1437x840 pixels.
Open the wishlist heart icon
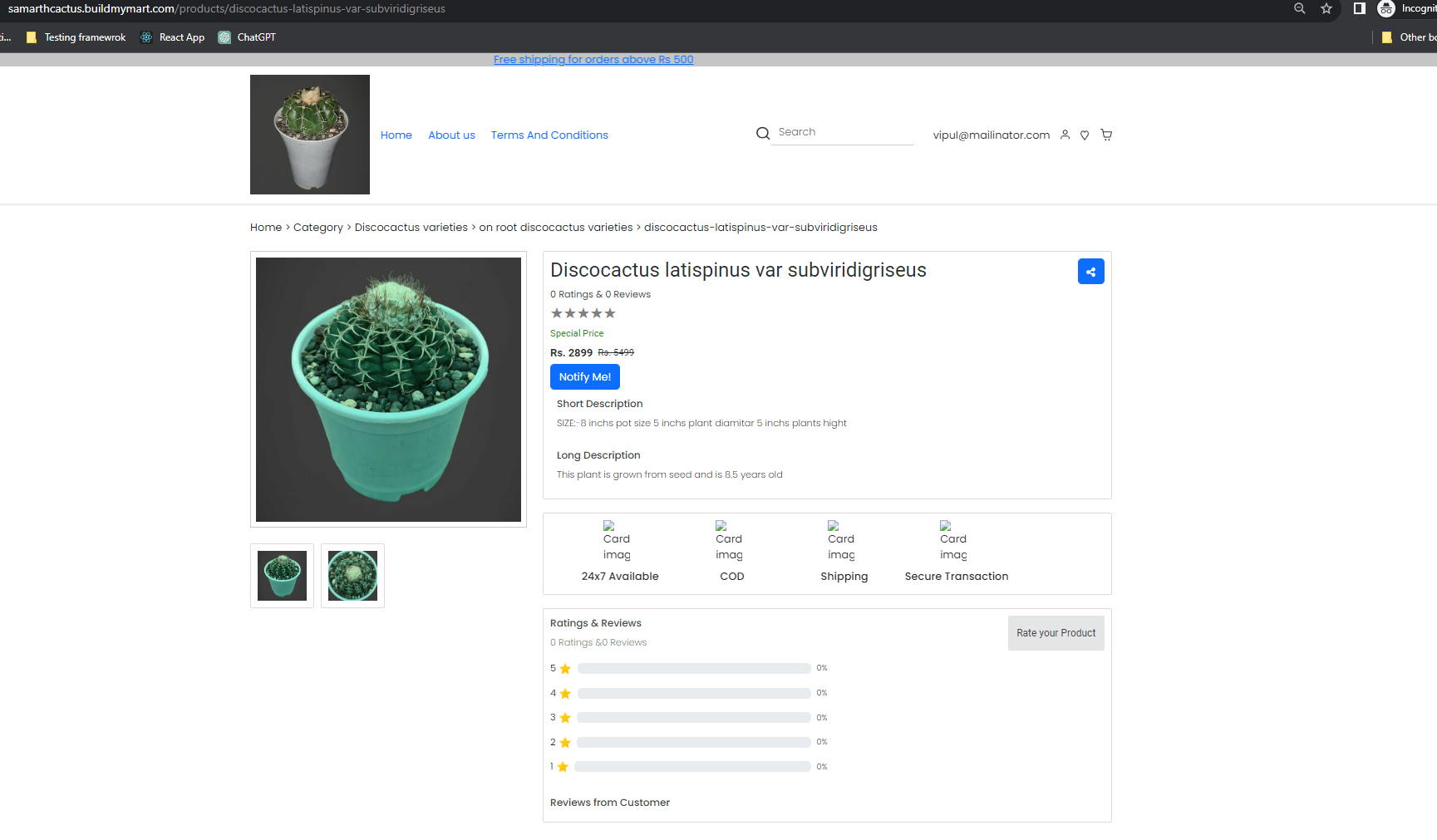click(x=1085, y=135)
